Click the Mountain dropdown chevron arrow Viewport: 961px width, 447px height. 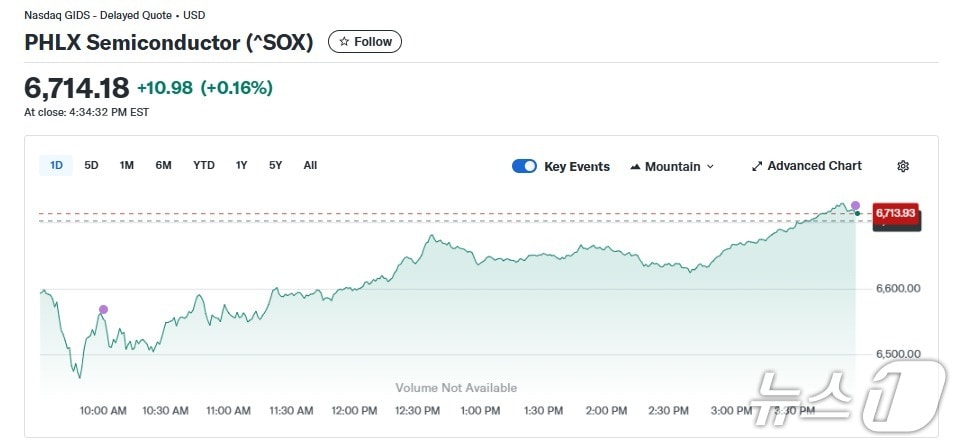(711, 167)
